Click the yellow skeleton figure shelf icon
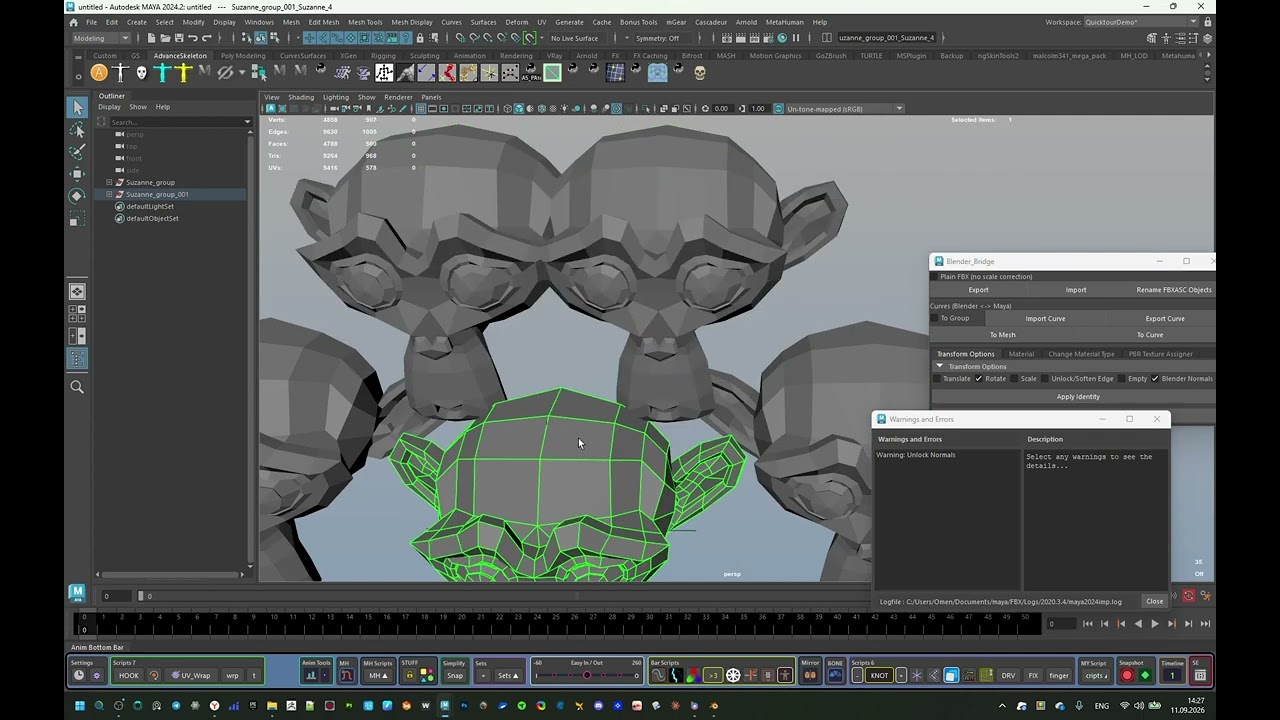1280x720 pixels. tap(183, 72)
